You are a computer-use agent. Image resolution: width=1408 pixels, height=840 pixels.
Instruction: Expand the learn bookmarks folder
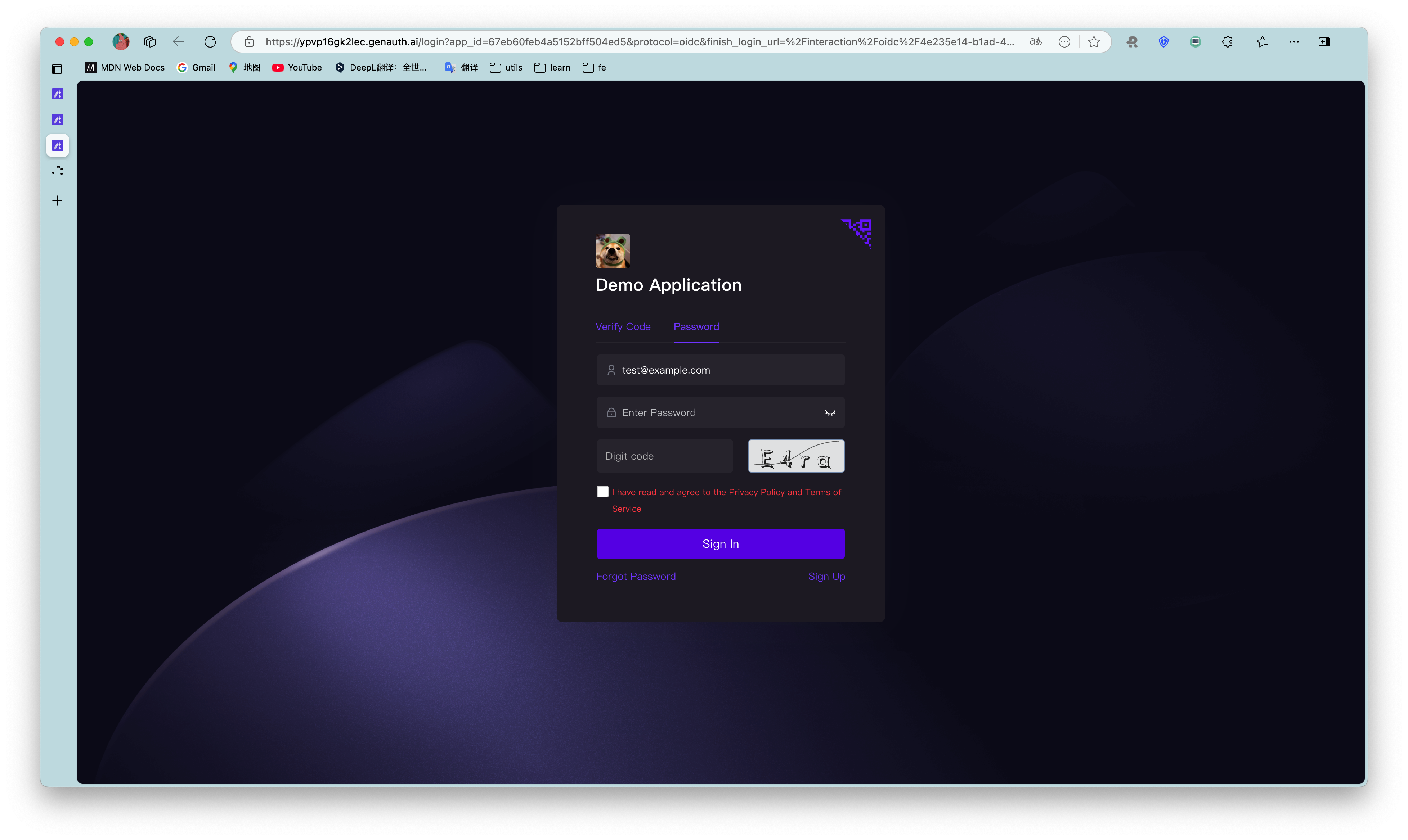click(x=552, y=68)
